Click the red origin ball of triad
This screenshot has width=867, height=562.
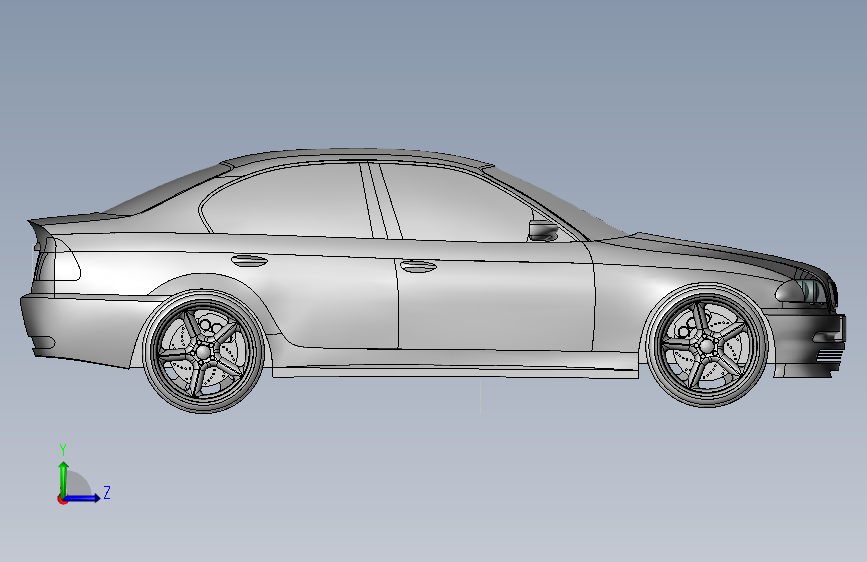62,499
